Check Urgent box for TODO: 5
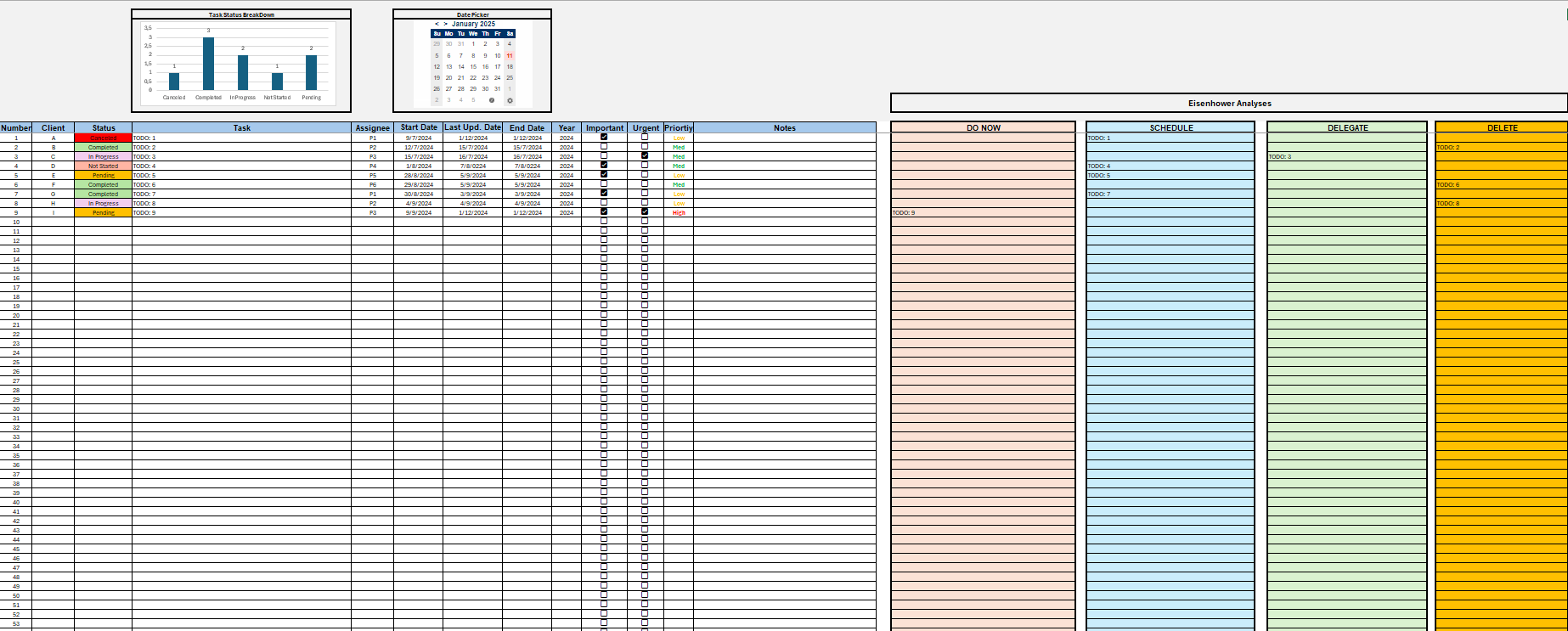This screenshot has width=1568, height=631. click(645, 174)
